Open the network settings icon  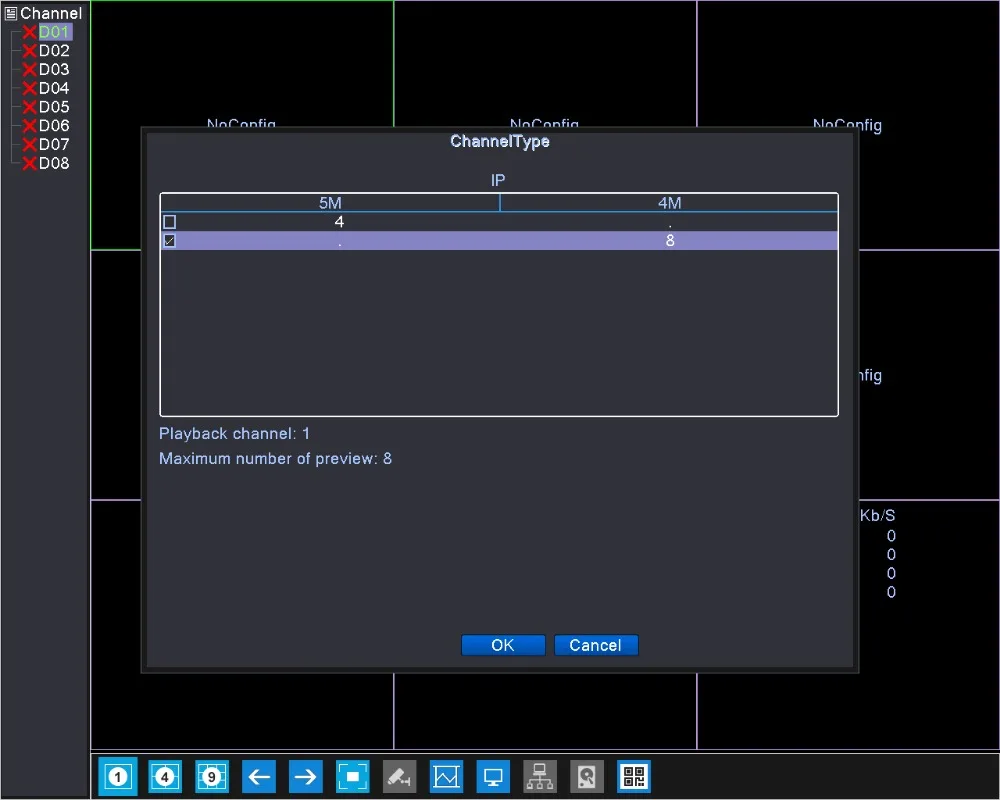tap(540, 776)
